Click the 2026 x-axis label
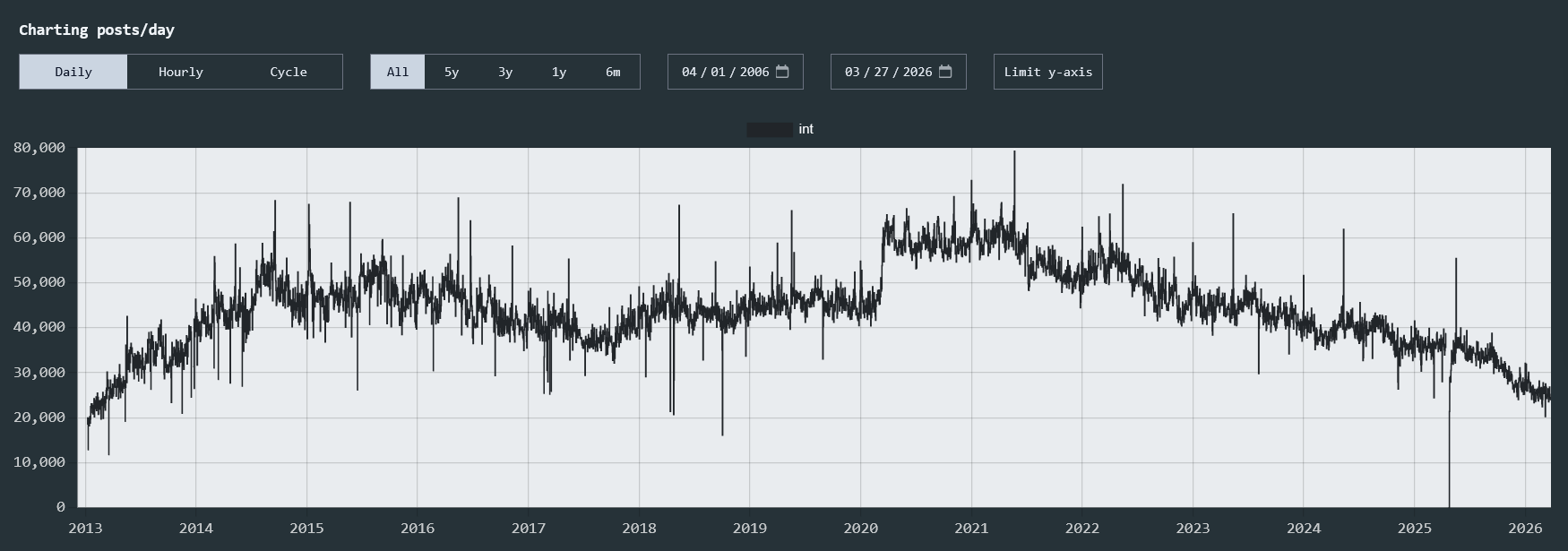Image resolution: width=1568 pixels, height=551 pixels. click(1526, 528)
